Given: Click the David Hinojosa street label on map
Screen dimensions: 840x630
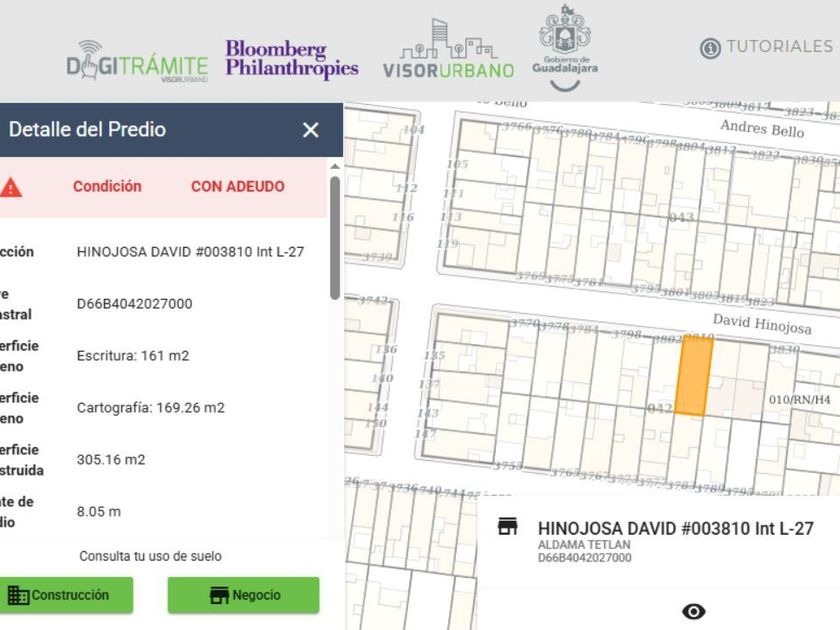Looking at the screenshot, I should click(762, 324).
